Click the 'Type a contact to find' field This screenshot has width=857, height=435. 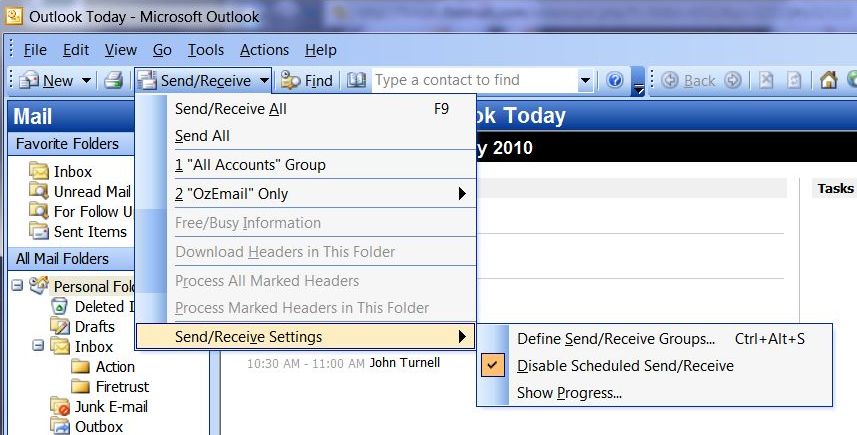pos(474,80)
